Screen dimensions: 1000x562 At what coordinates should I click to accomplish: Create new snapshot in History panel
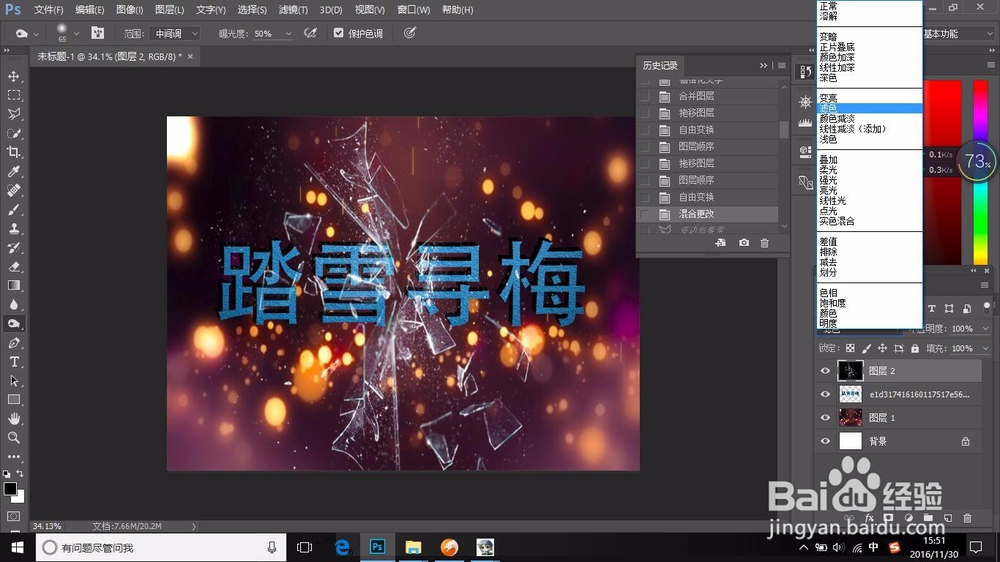744,243
